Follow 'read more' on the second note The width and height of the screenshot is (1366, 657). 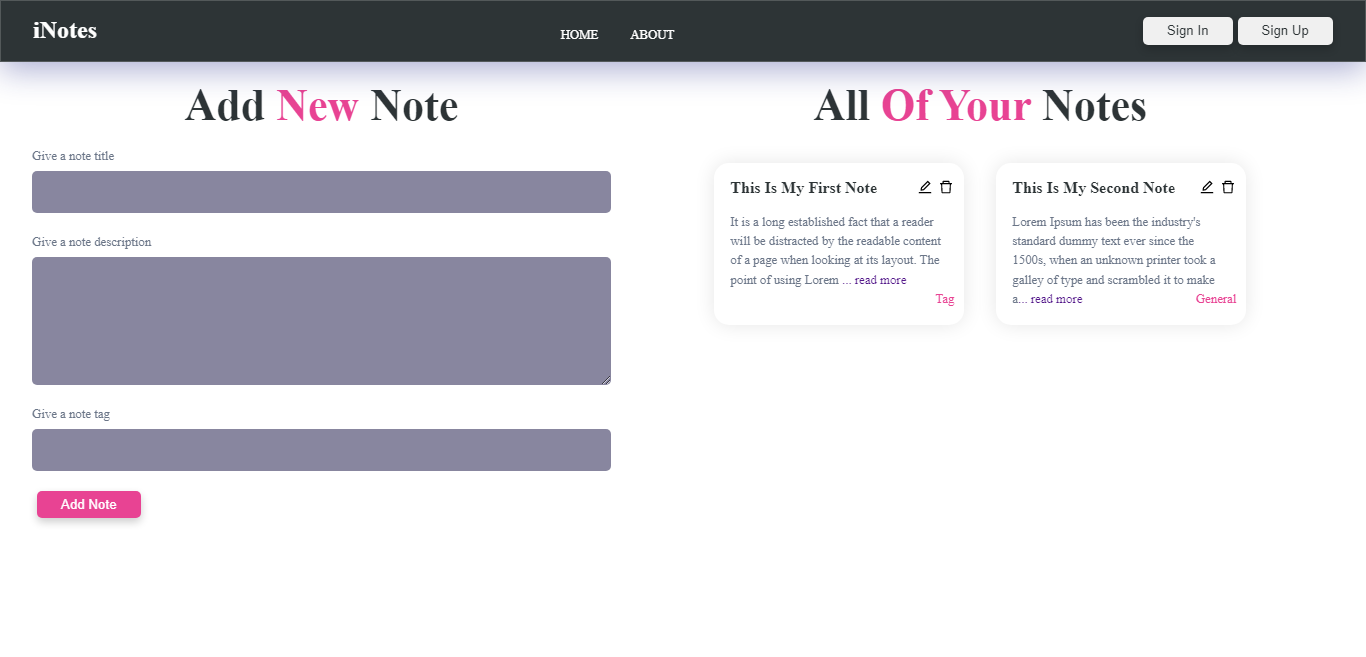pyautogui.click(x=1056, y=299)
